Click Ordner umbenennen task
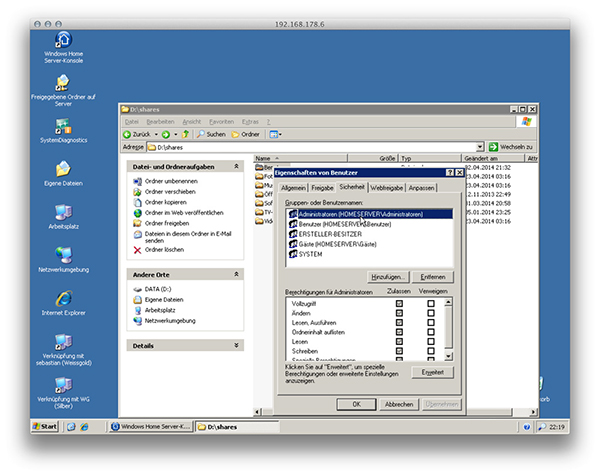Screen dimensions: 600x476 pyautogui.click(x=171, y=181)
